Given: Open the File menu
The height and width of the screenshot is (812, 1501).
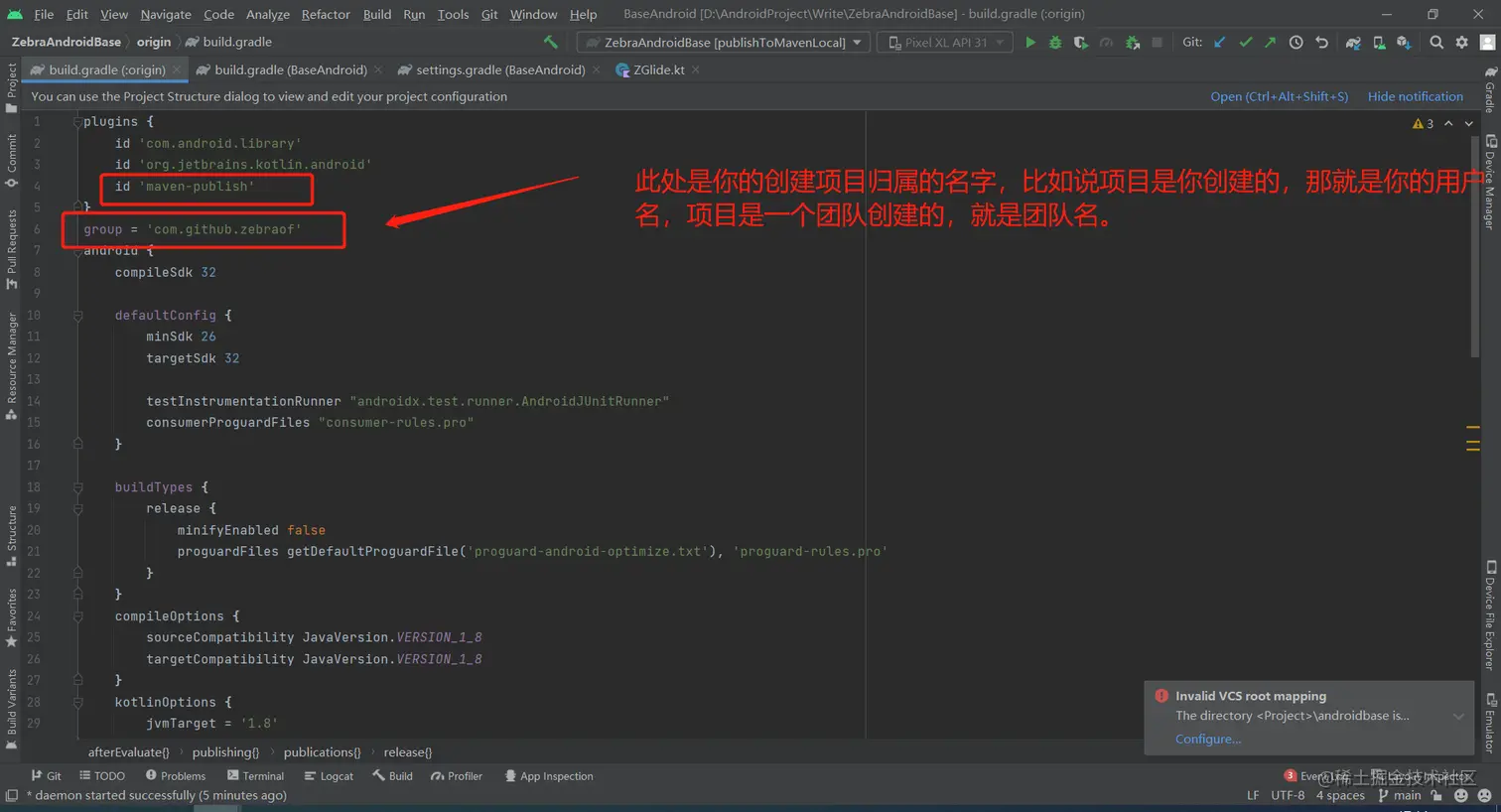Looking at the screenshot, I should [x=44, y=14].
